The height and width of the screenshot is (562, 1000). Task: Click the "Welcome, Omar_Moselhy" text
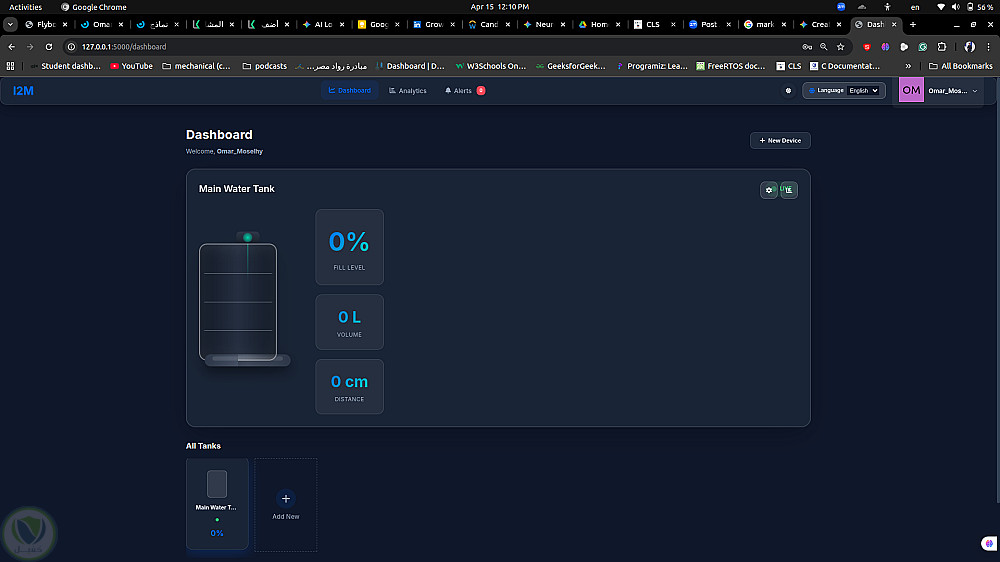coord(224,151)
